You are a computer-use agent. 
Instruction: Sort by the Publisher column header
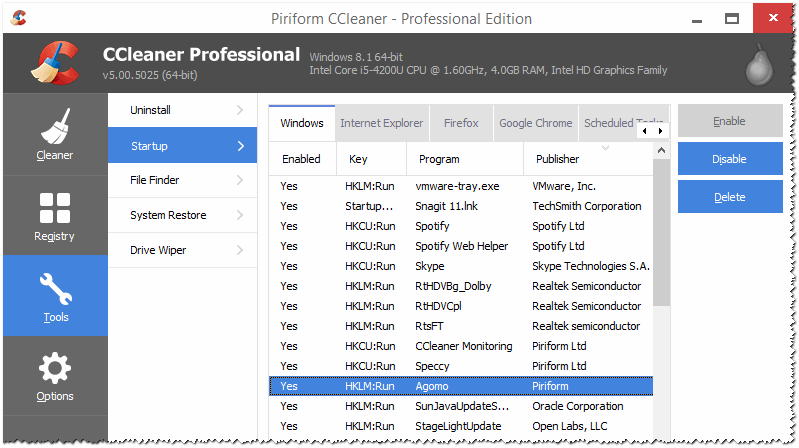click(557, 159)
